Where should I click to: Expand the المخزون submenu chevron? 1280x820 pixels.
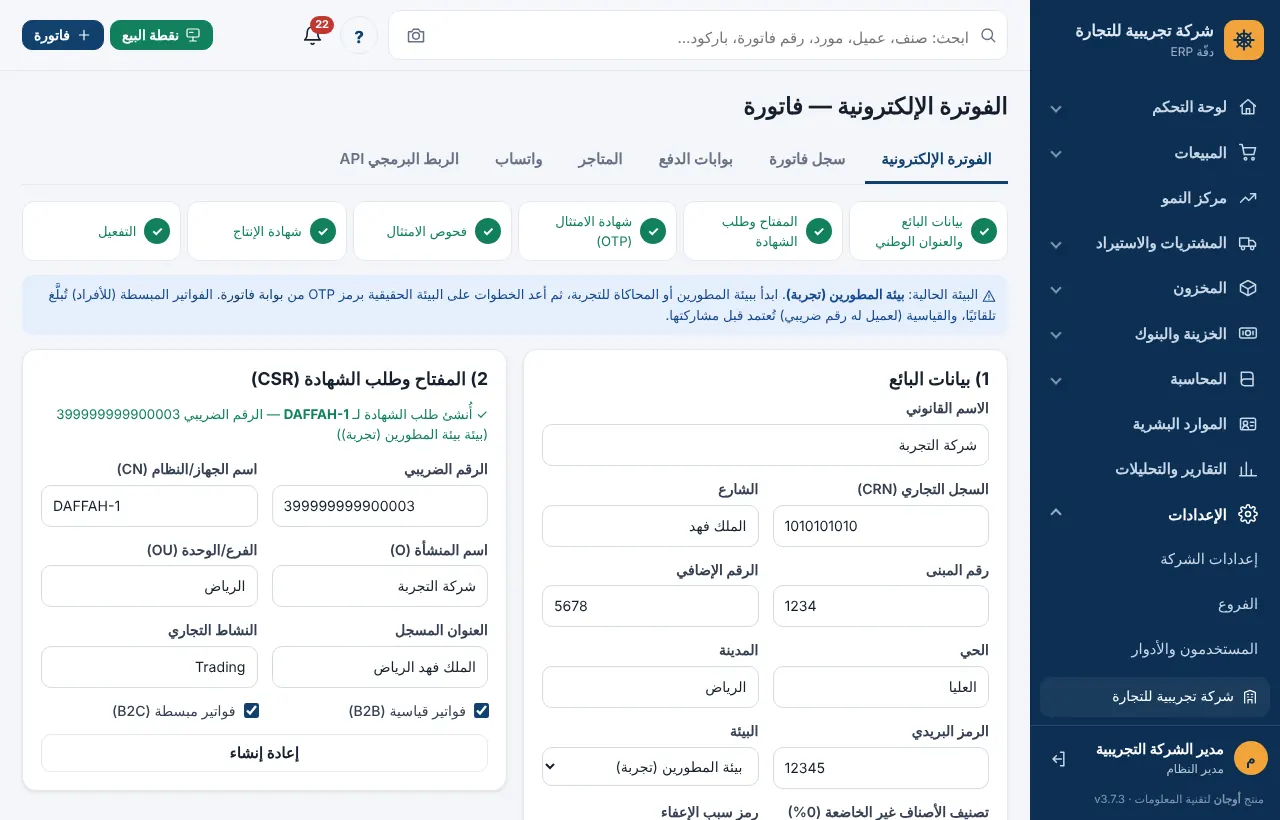(x=1056, y=289)
